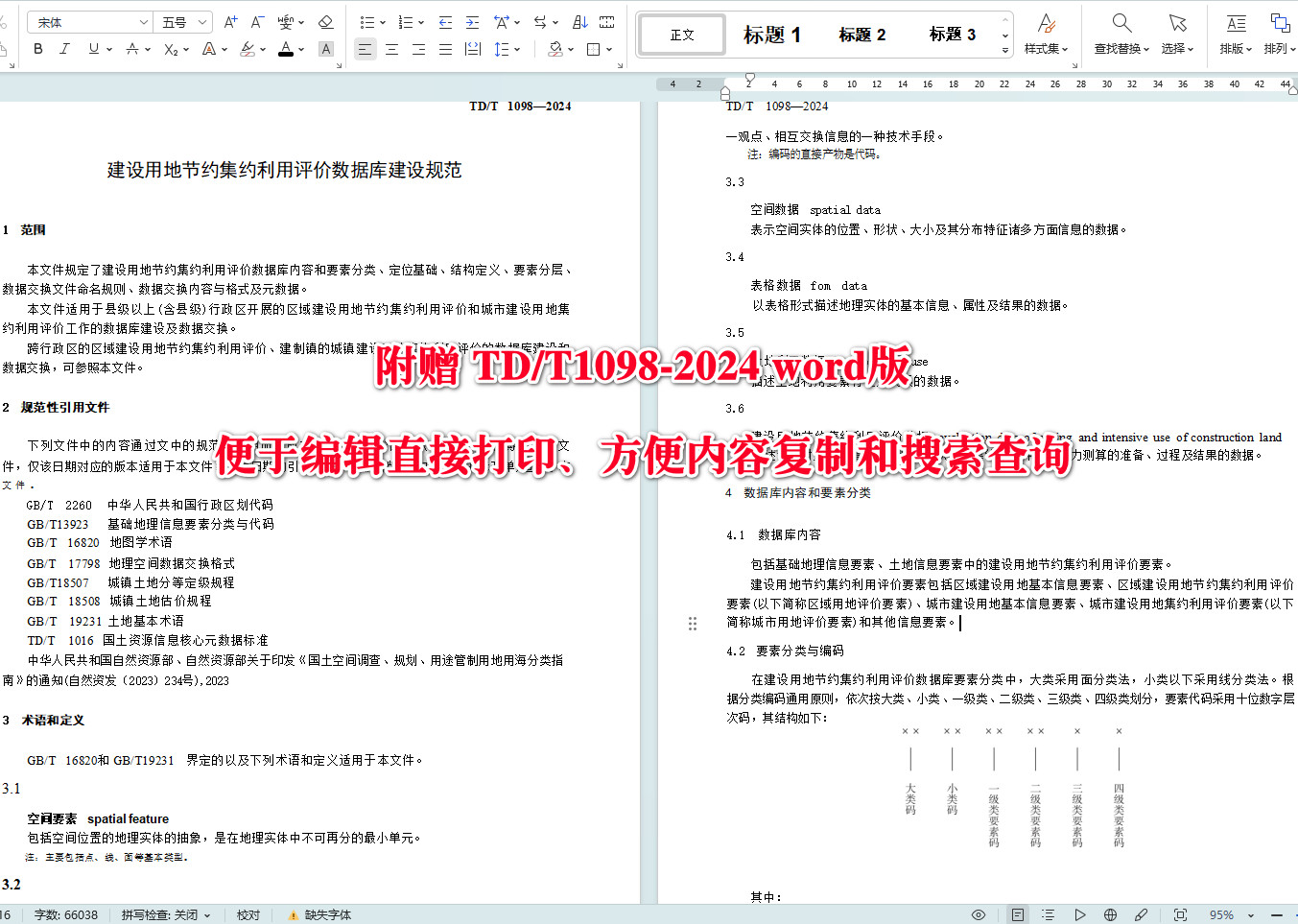Expand the font color dropdown arrow

pyautogui.click(x=301, y=49)
